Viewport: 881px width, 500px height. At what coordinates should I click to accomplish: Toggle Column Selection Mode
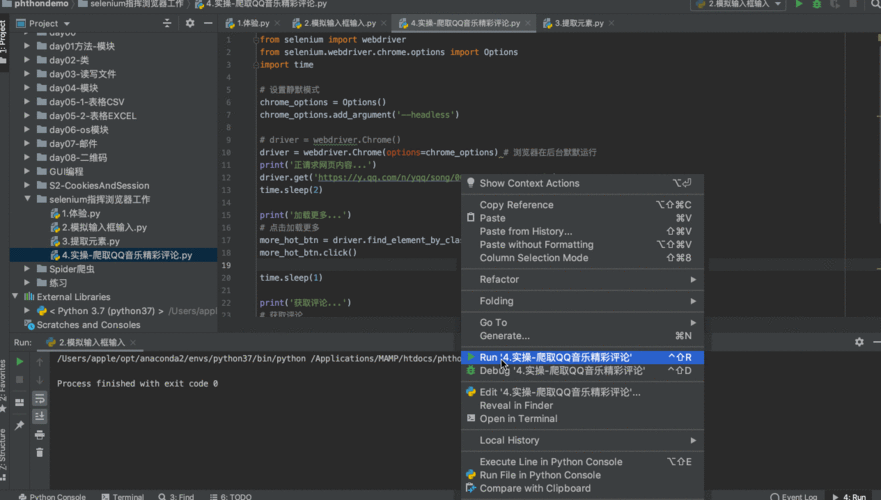pos(582,258)
